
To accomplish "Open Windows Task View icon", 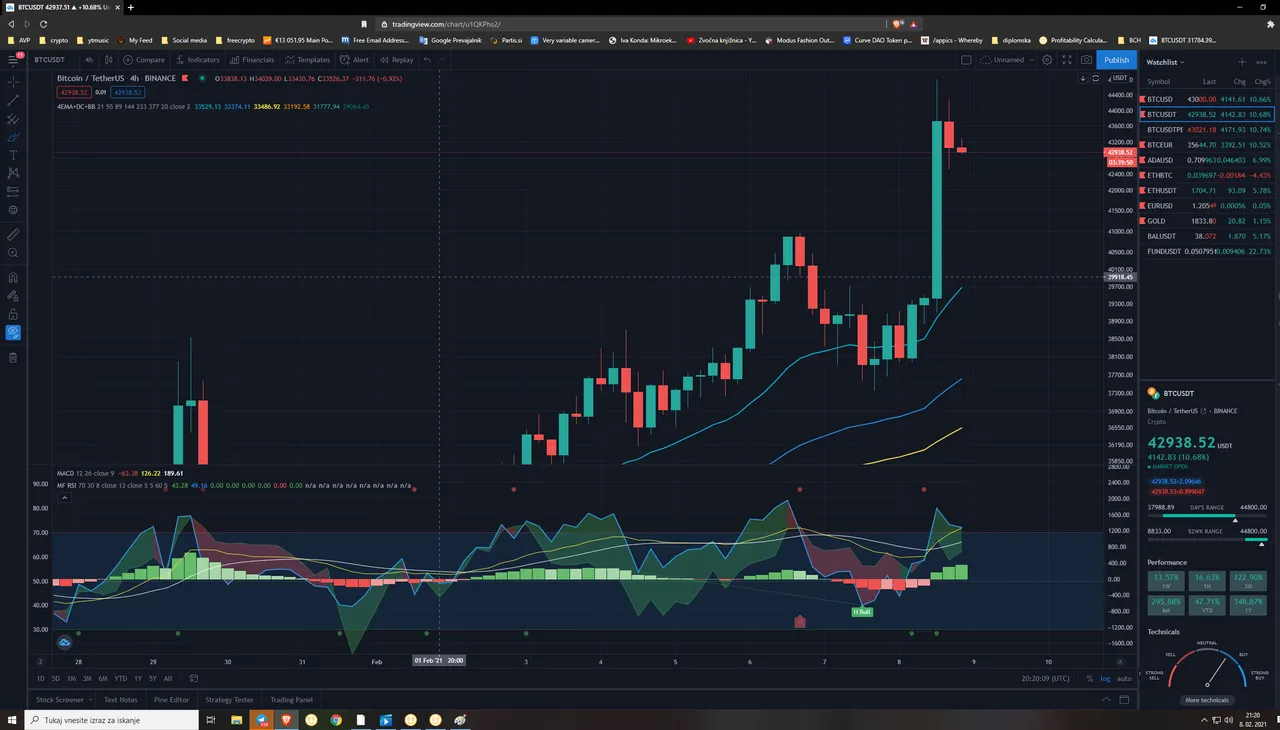I will coord(211,720).
